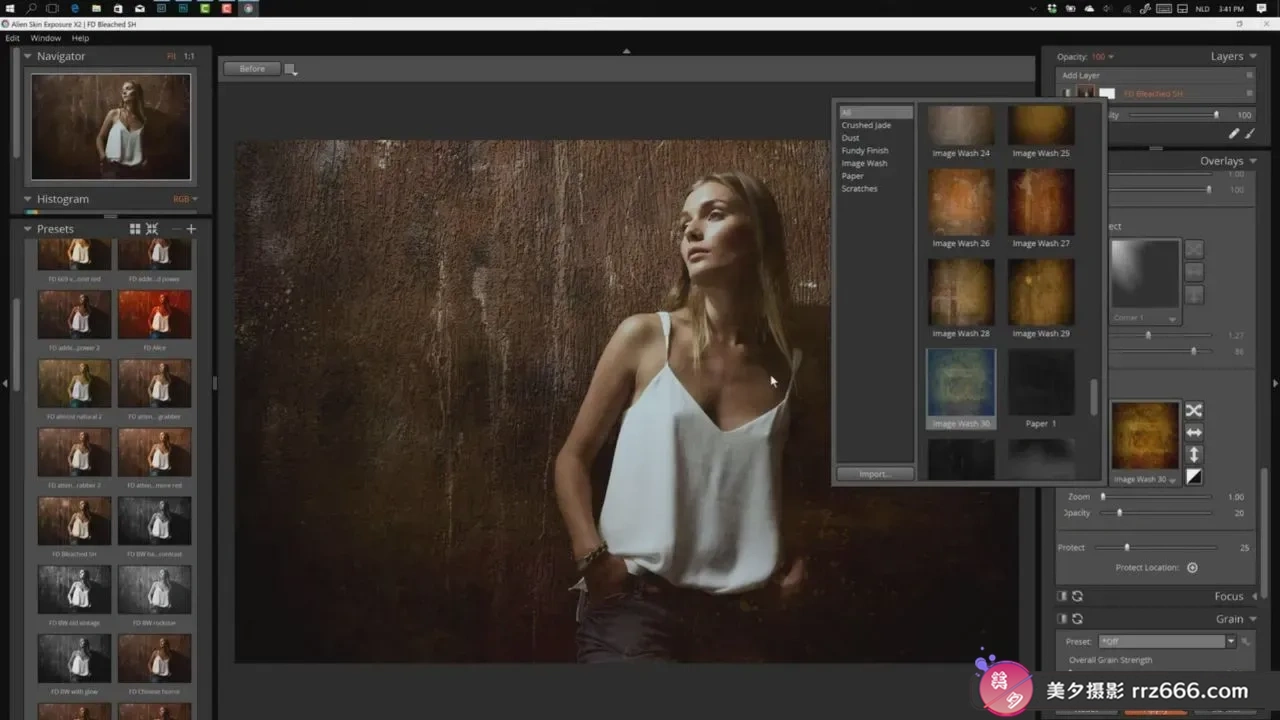This screenshot has height=720, width=1280.
Task: Click the Import... button in overlay browser
Action: pos(875,474)
